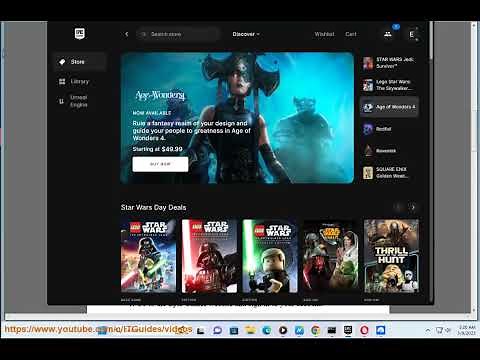Click the Age of Wonders 4 hero banner image
The width and height of the screenshot is (480, 360).
237,118
